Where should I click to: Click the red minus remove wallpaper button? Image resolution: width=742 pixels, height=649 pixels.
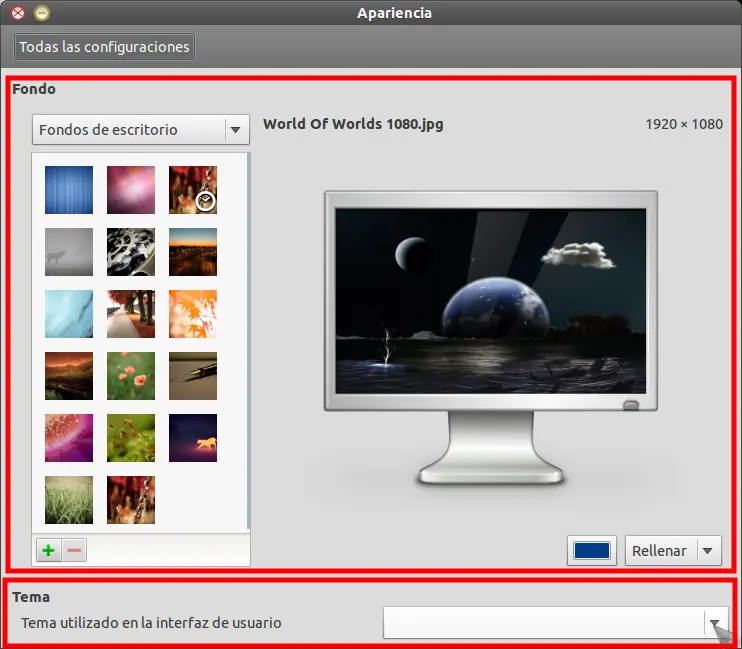pyautogui.click(x=74, y=550)
